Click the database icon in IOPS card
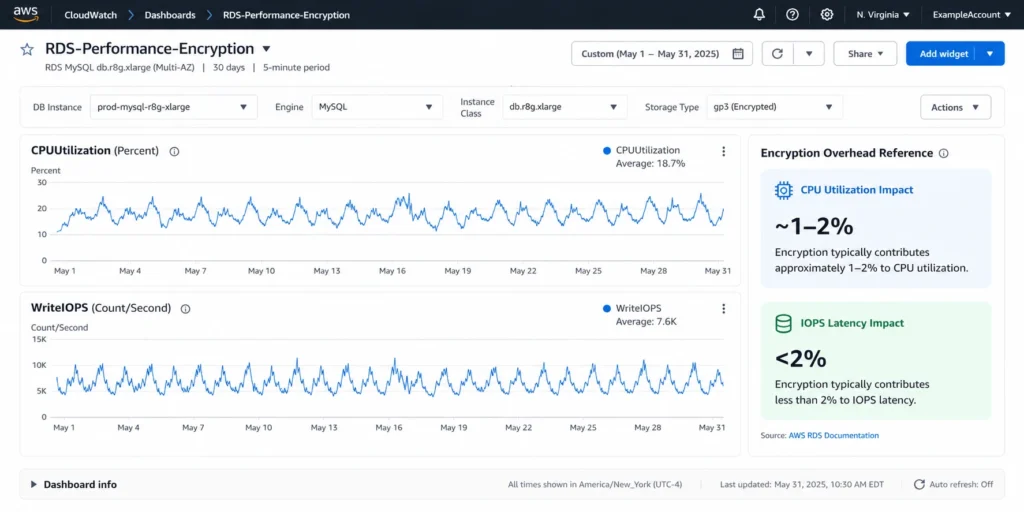This screenshot has height=512, width=1024. pos(784,323)
